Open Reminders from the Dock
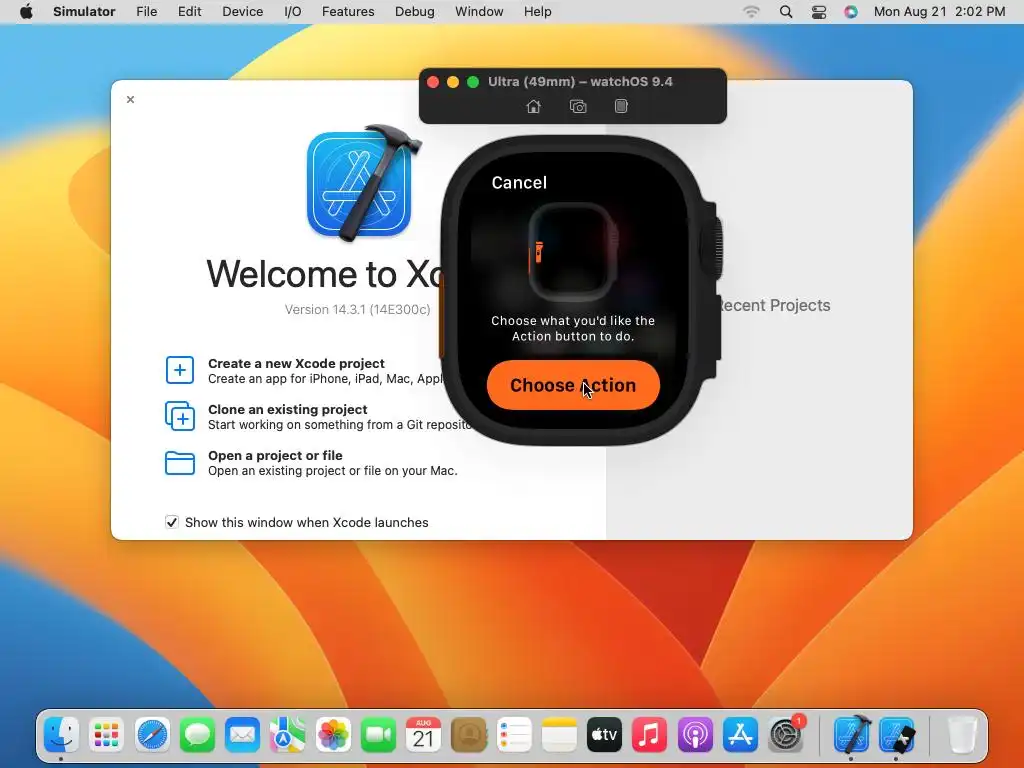Image resolution: width=1024 pixels, height=768 pixels. coord(514,735)
